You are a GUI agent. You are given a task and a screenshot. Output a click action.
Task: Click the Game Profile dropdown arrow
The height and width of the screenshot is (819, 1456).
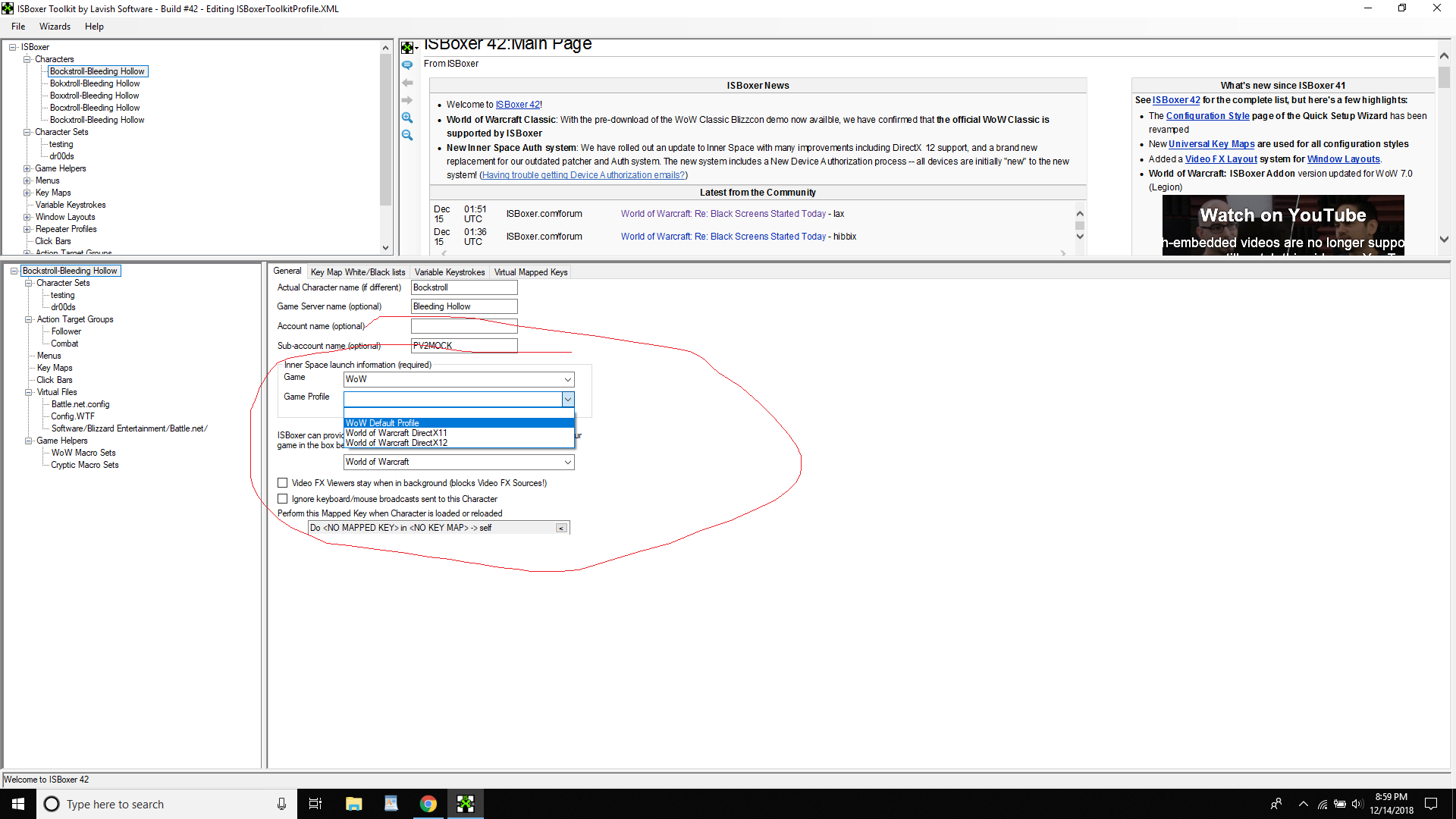point(567,399)
